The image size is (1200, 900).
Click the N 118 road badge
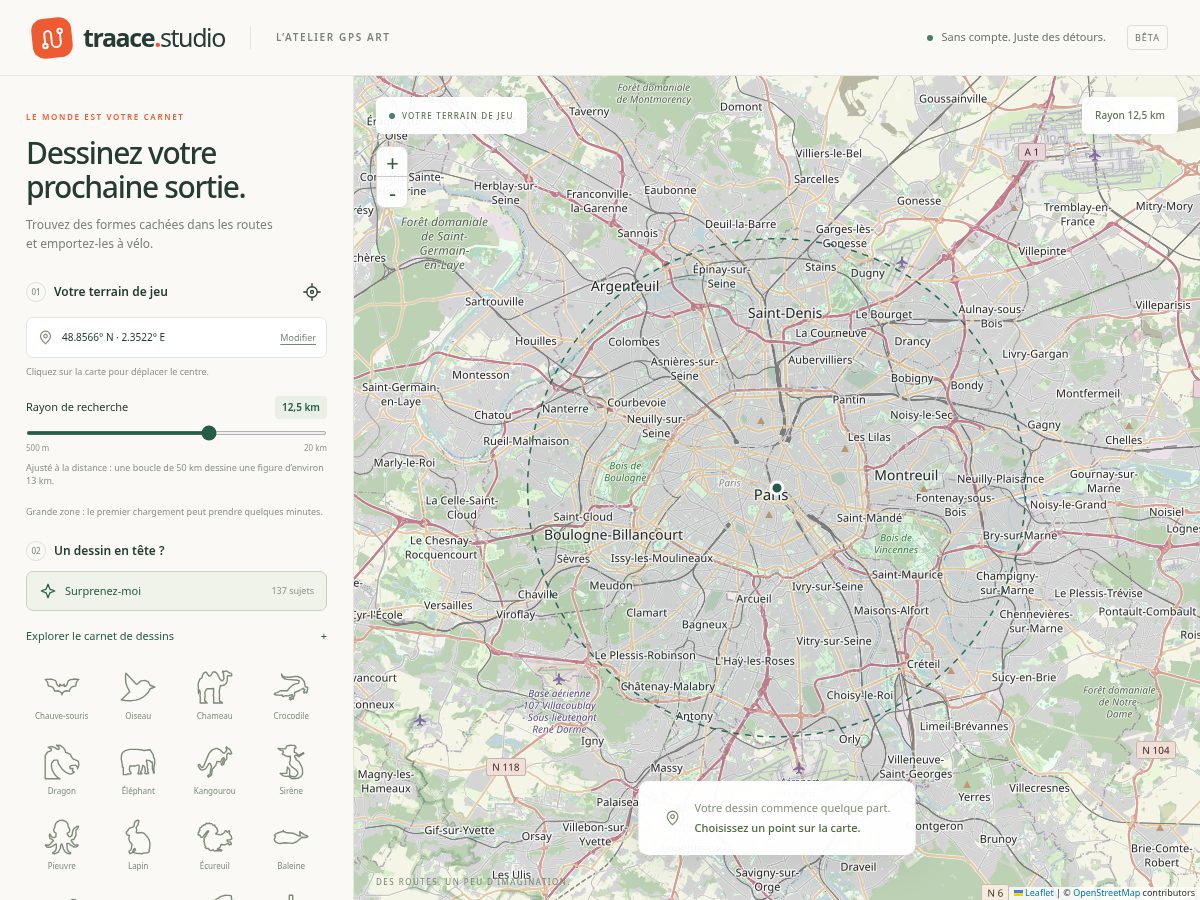pyautogui.click(x=506, y=767)
